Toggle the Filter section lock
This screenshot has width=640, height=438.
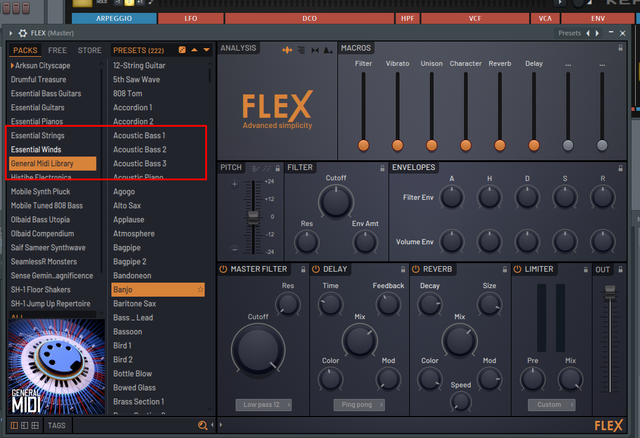tap(382, 168)
